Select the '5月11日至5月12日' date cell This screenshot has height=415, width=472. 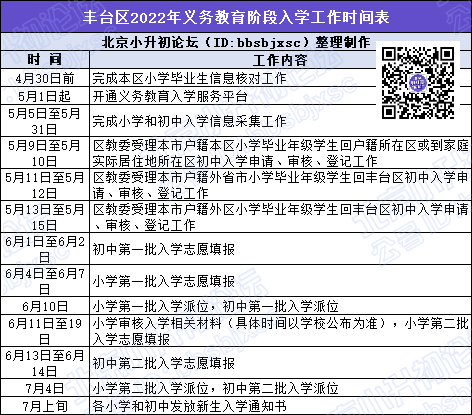pos(45,185)
